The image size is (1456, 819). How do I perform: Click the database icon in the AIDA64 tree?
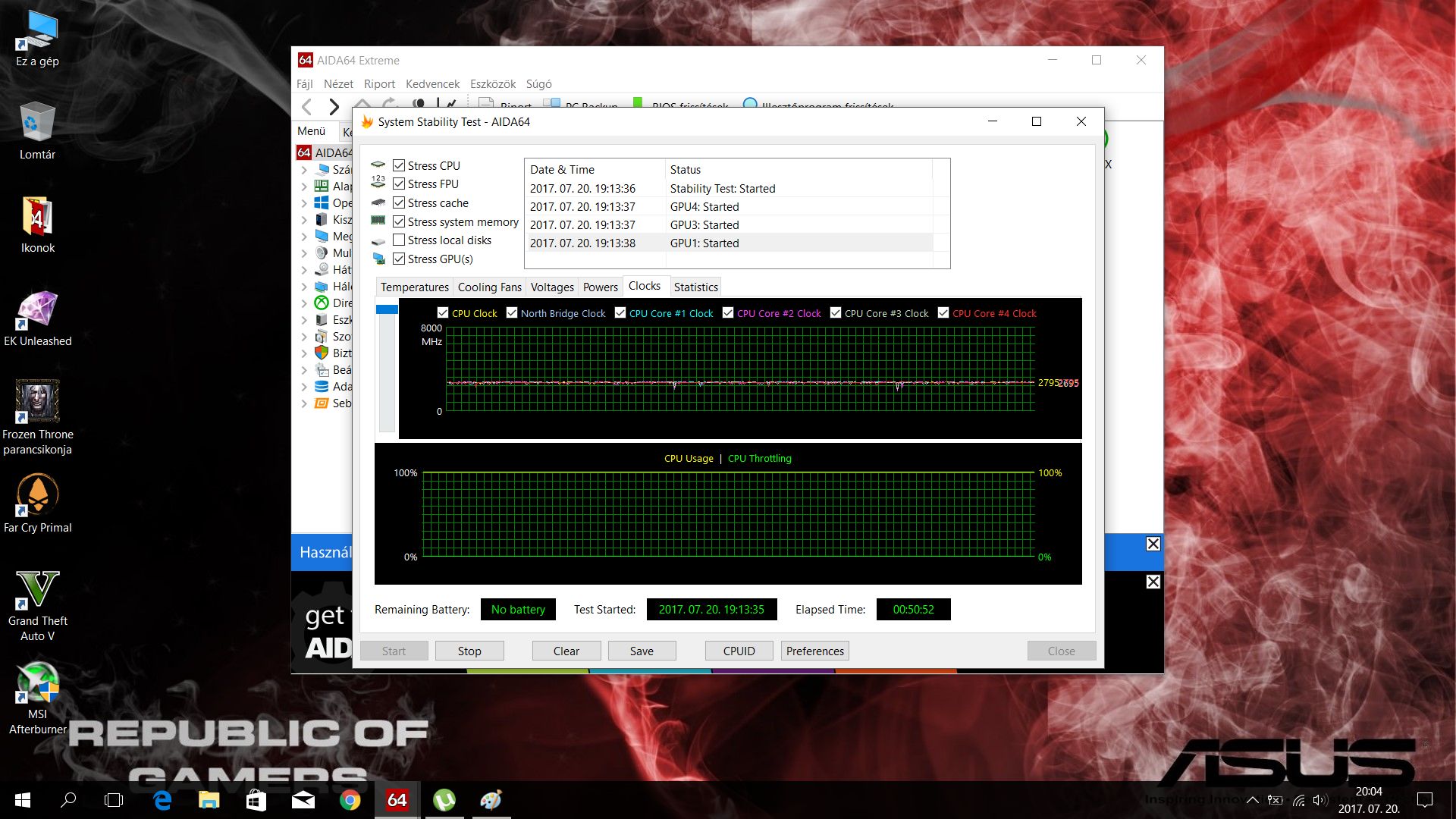point(321,386)
